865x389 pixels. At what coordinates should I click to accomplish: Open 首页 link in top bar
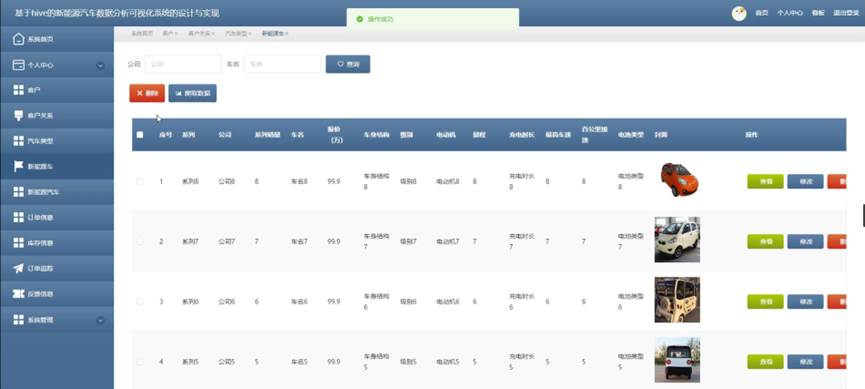[x=761, y=13]
